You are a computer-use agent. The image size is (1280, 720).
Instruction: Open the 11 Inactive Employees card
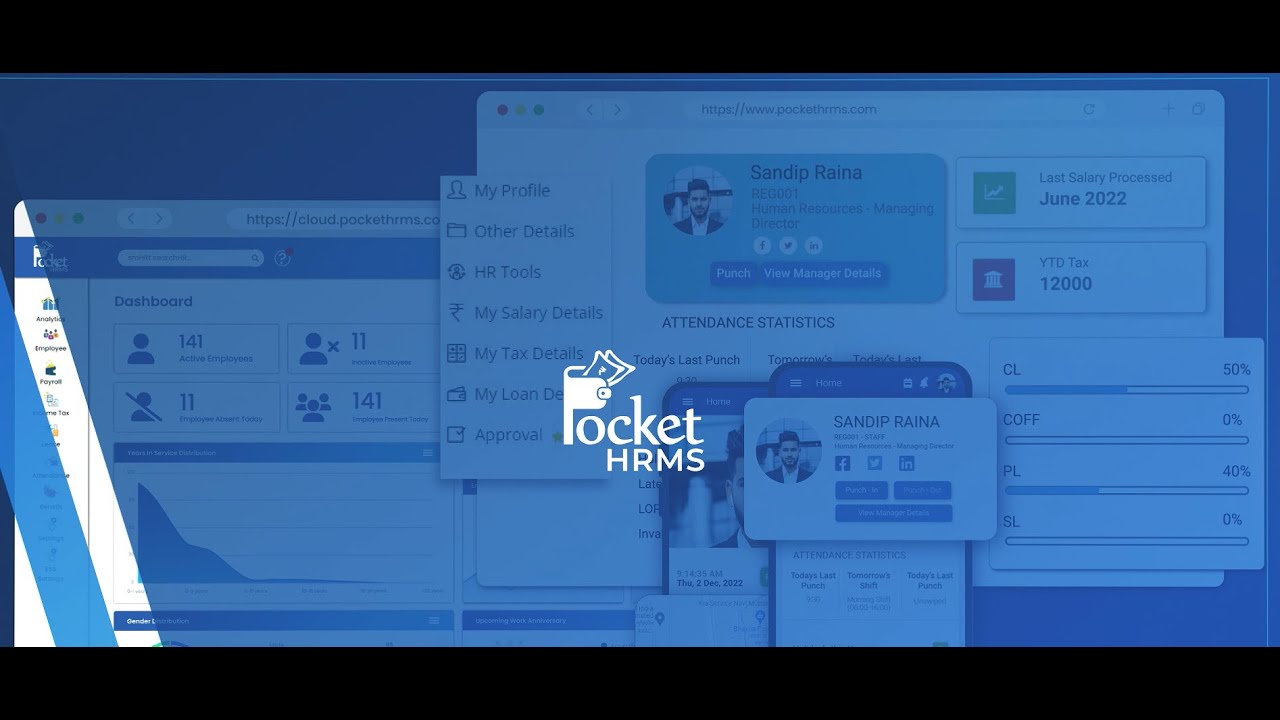click(x=364, y=348)
